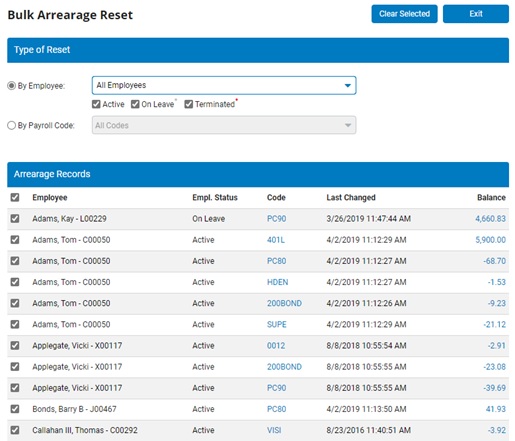515x441 pixels.
Task: Toggle the select-all checkbox in table header
Action: click(x=15, y=197)
